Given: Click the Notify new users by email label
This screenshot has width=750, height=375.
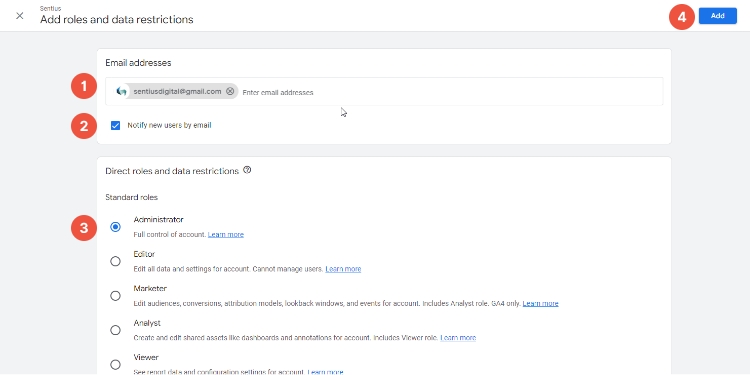Looking at the screenshot, I should pos(169,125).
